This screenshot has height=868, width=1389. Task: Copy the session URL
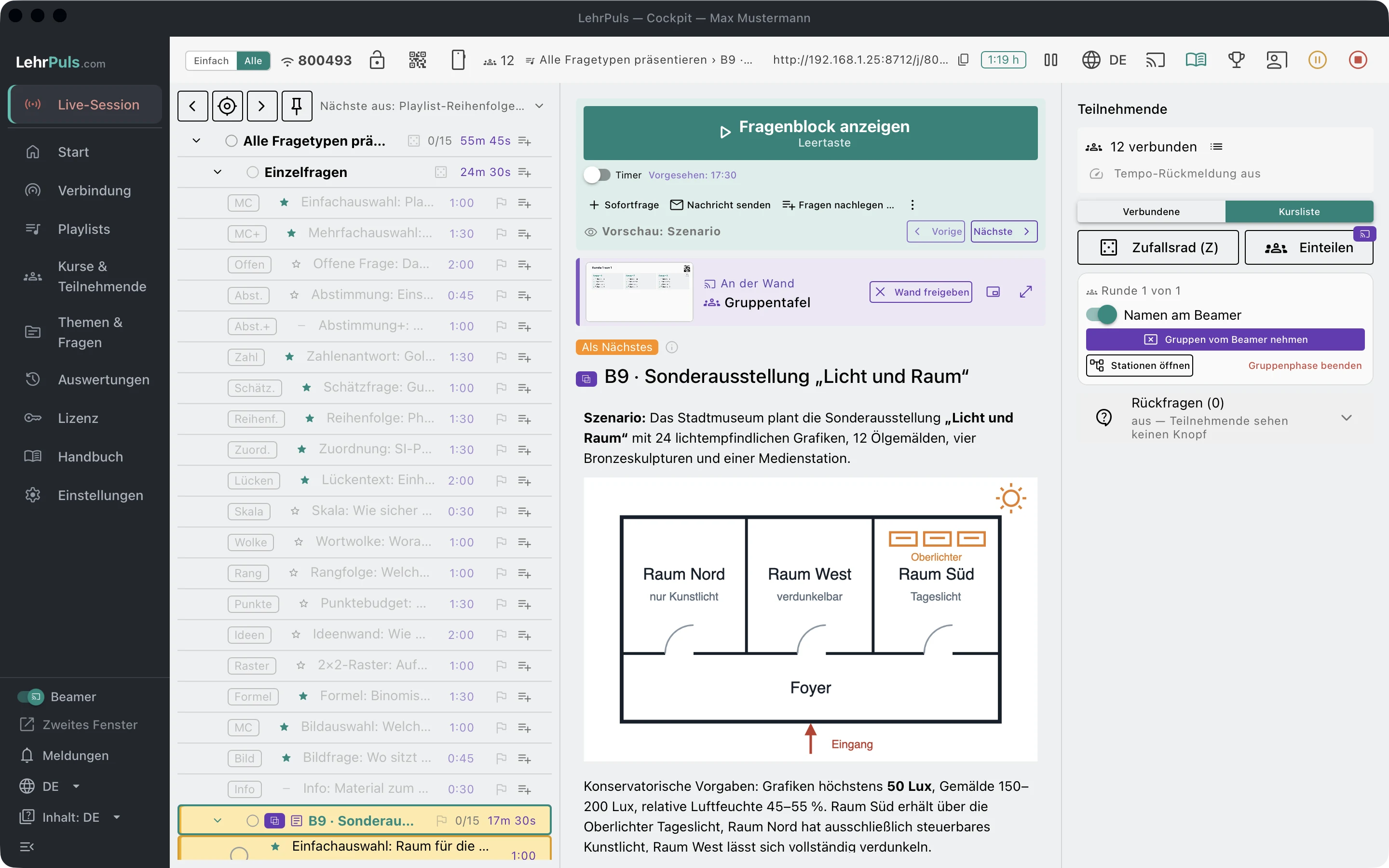point(964,60)
